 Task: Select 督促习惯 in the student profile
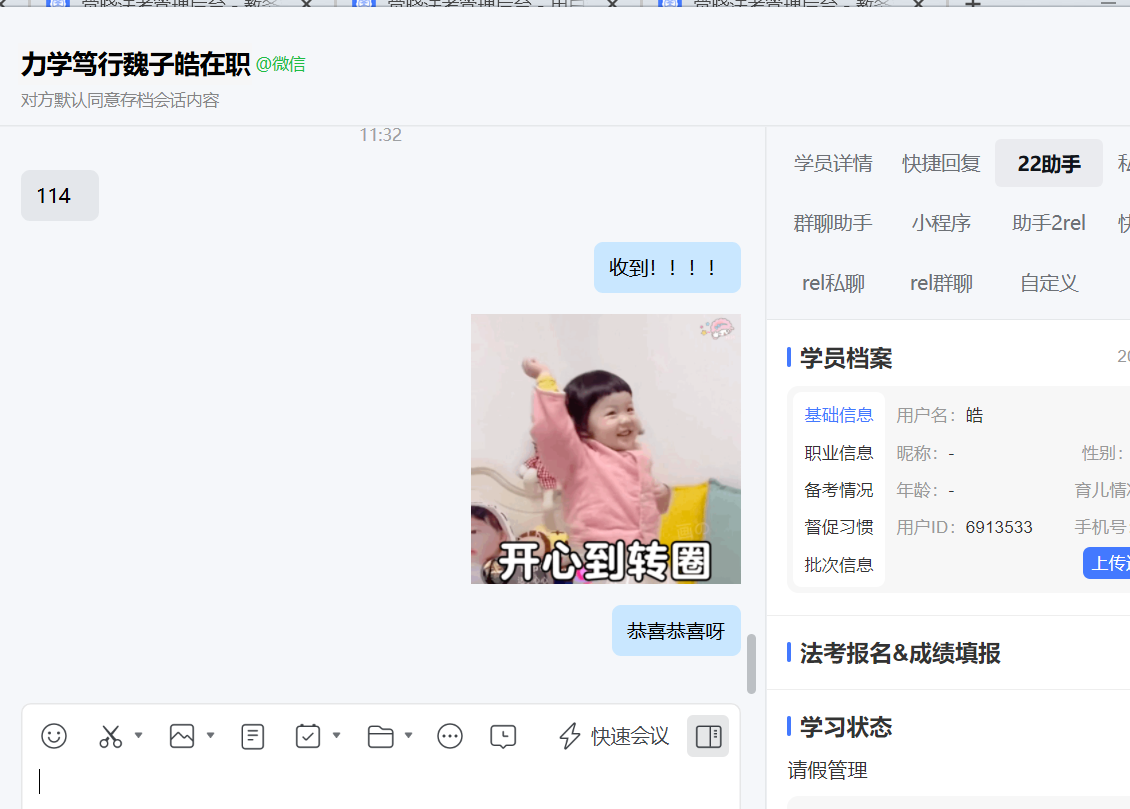point(839,527)
